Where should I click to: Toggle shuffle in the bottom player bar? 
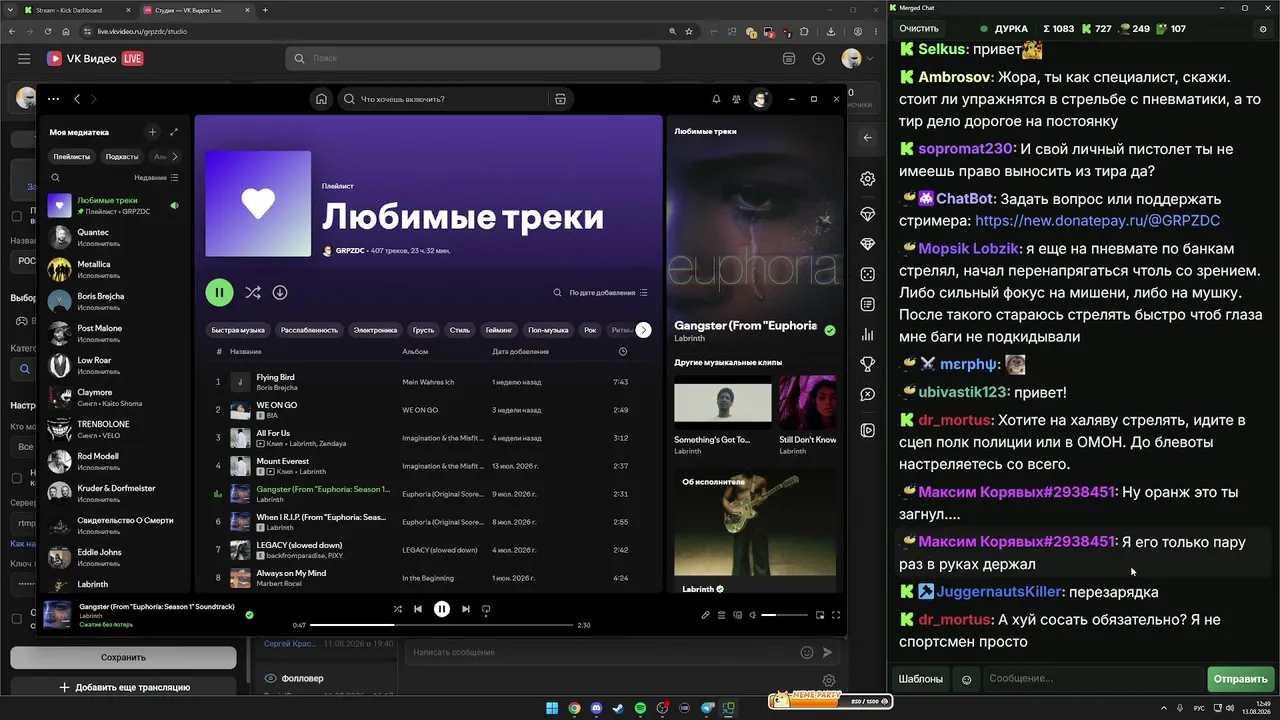coord(398,609)
